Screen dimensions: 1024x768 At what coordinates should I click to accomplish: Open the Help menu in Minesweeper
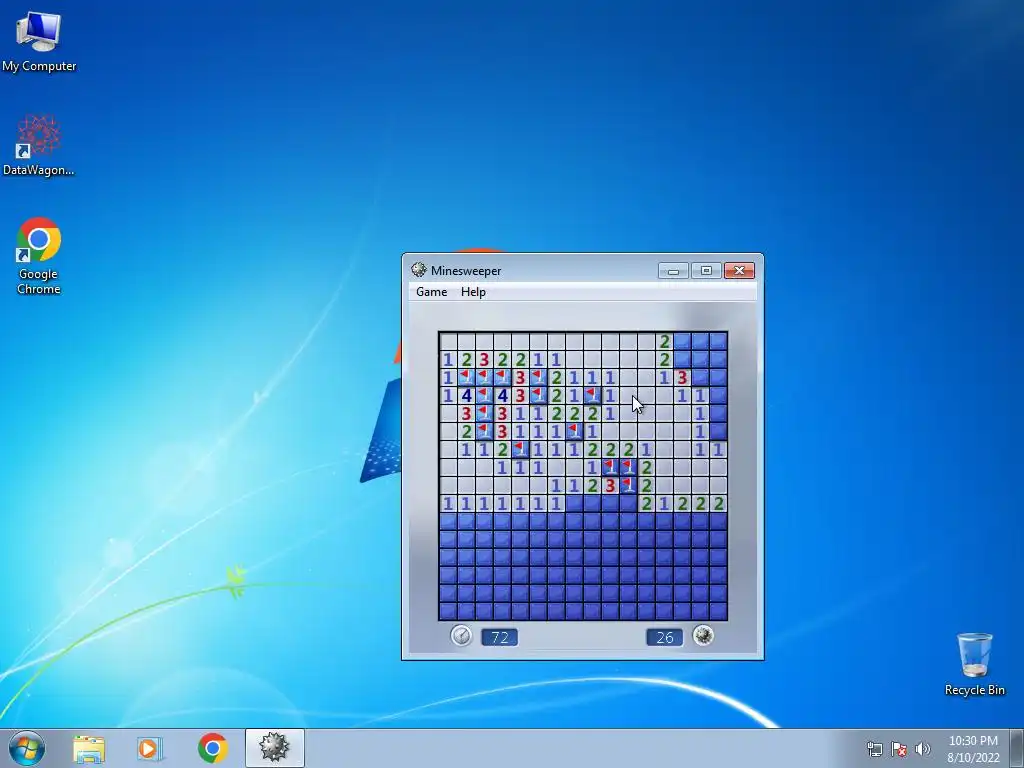point(473,292)
